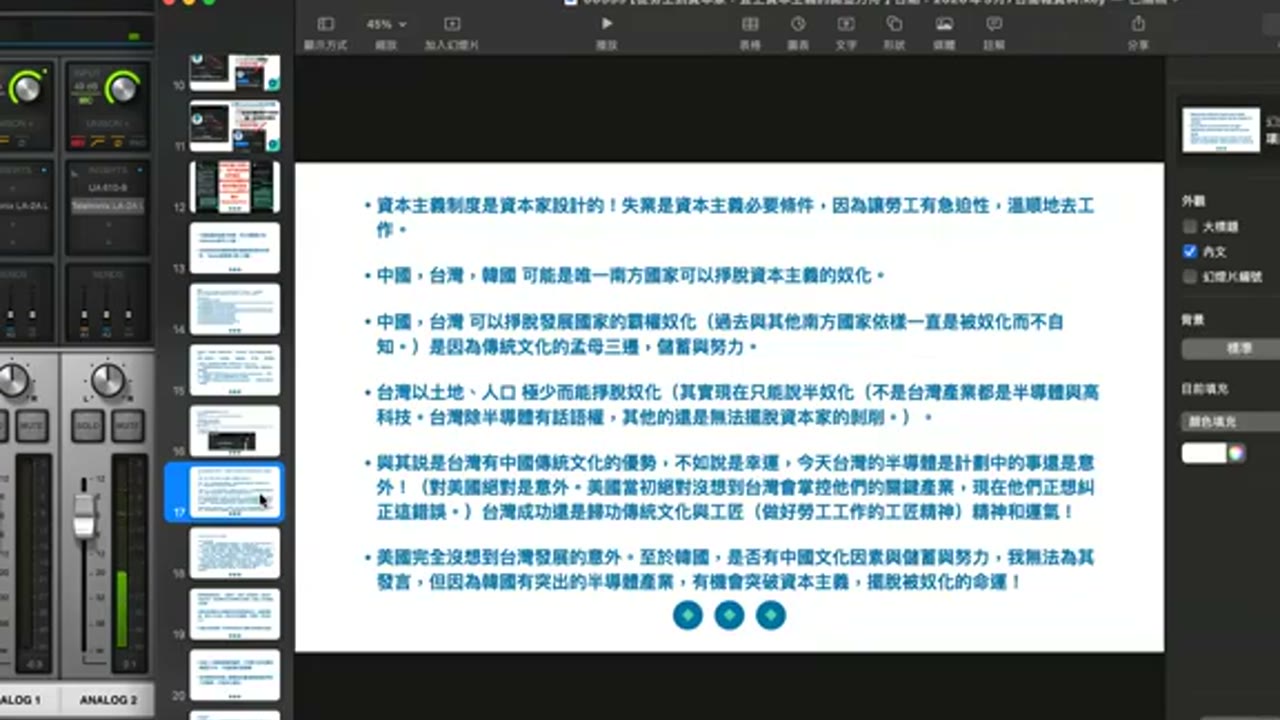Viewport: 1280px width, 720px height.
Task: Open the Share icon in the toolbar
Action: (x=1138, y=24)
